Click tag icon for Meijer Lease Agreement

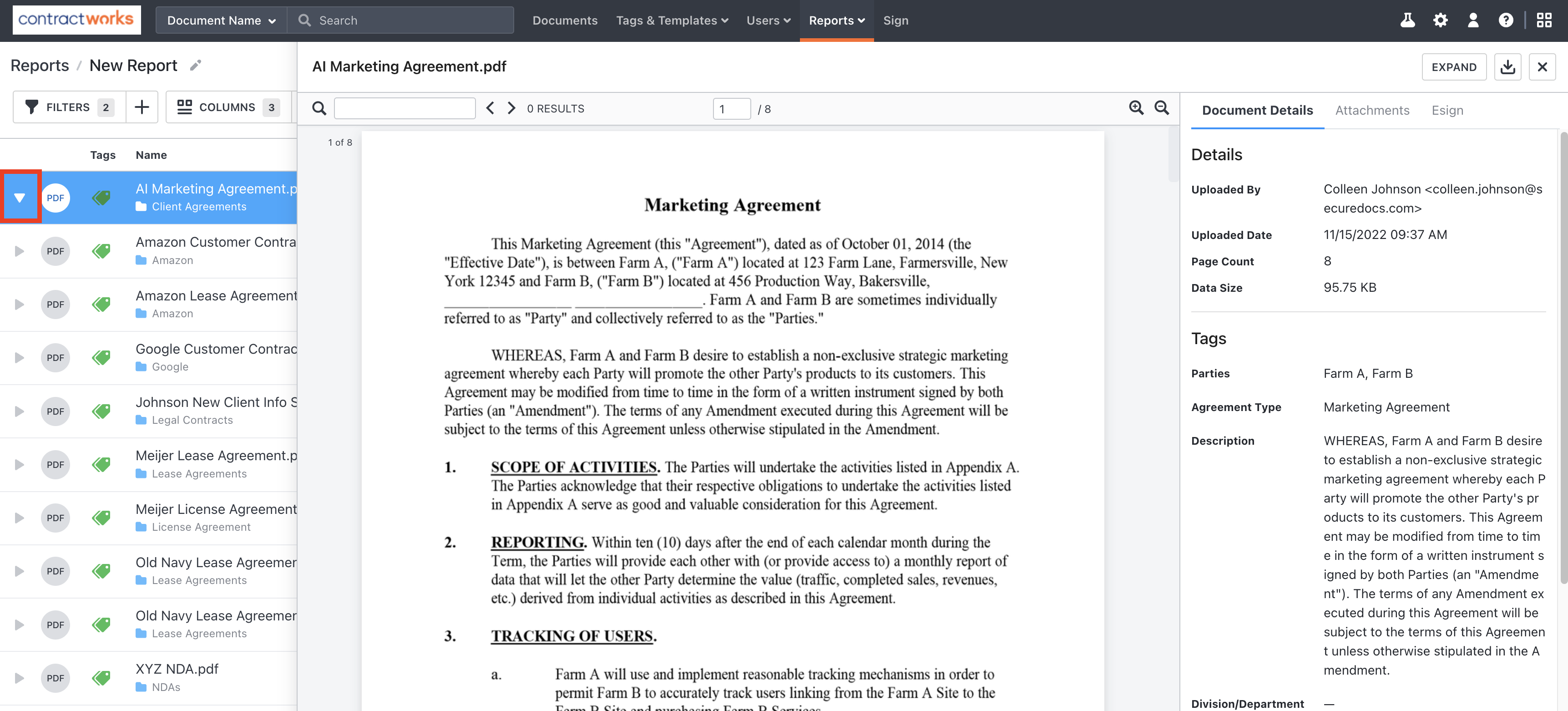(101, 464)
